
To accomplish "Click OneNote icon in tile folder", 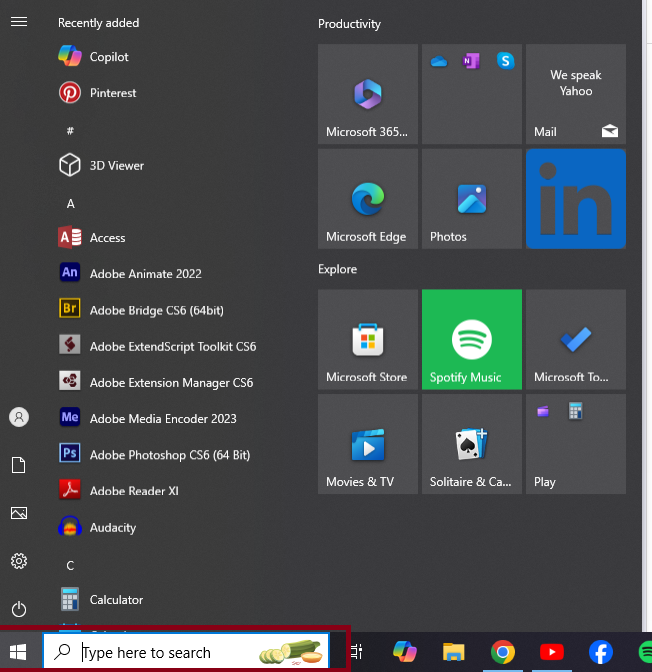I will click(471, 61).
